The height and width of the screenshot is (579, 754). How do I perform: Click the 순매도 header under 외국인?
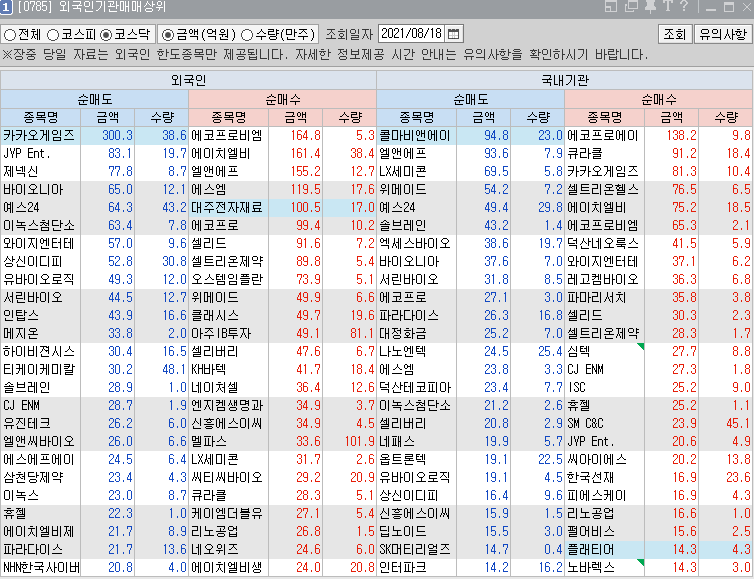95,99
